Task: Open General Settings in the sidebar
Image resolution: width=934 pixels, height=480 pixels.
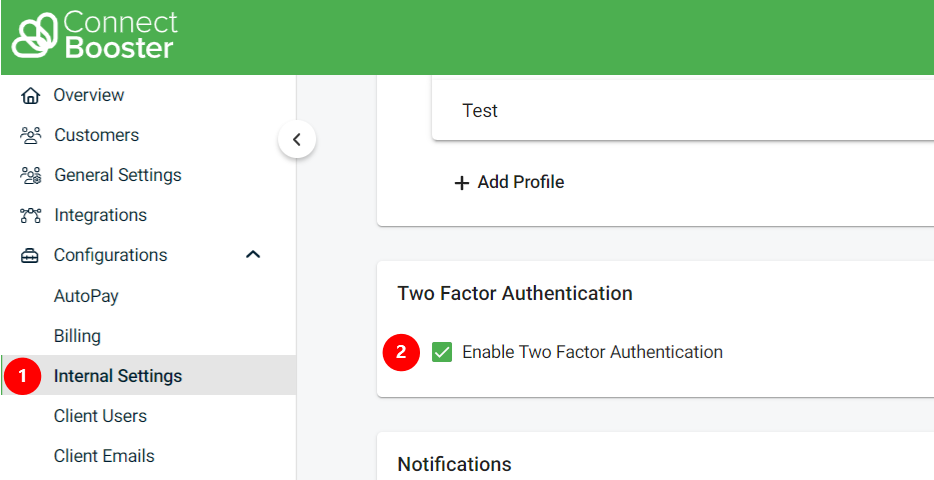Action: [x=117, y=175]
